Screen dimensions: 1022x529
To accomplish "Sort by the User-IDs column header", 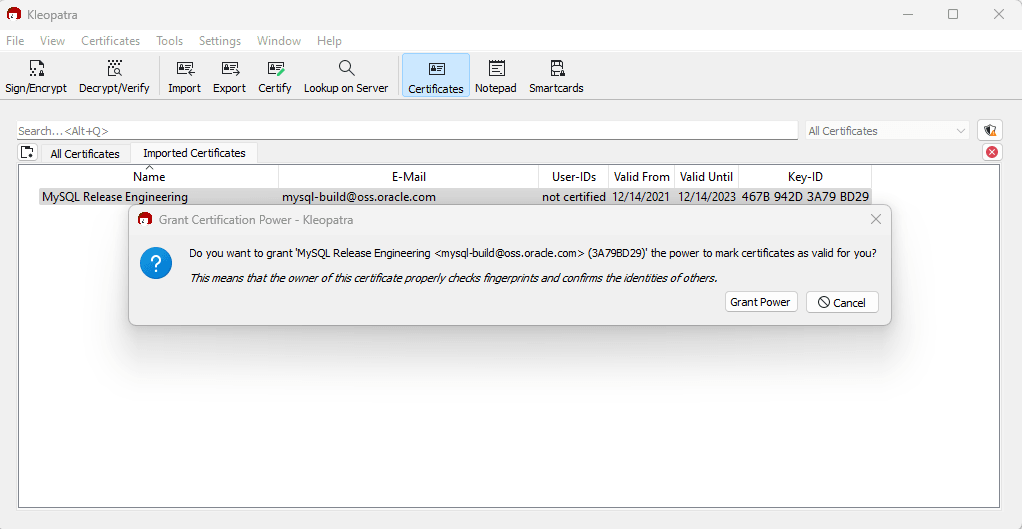I will pyautogui.click(x=574, y=177).
